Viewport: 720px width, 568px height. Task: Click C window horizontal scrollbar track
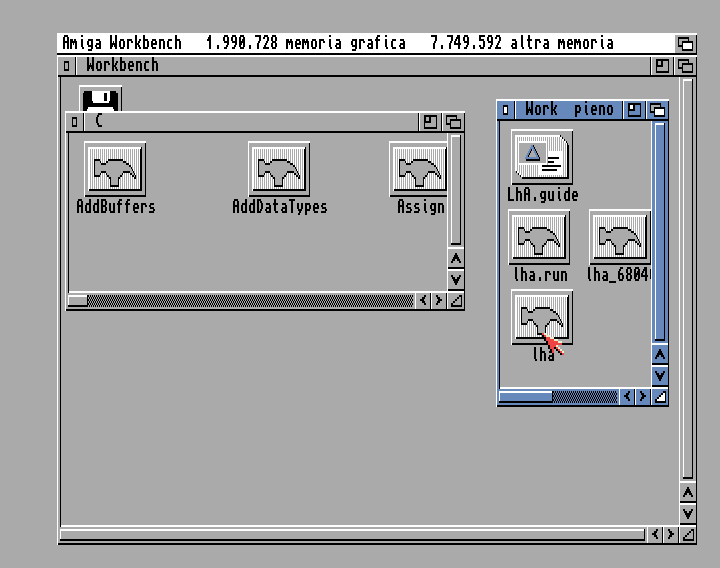tap(250, 301)
